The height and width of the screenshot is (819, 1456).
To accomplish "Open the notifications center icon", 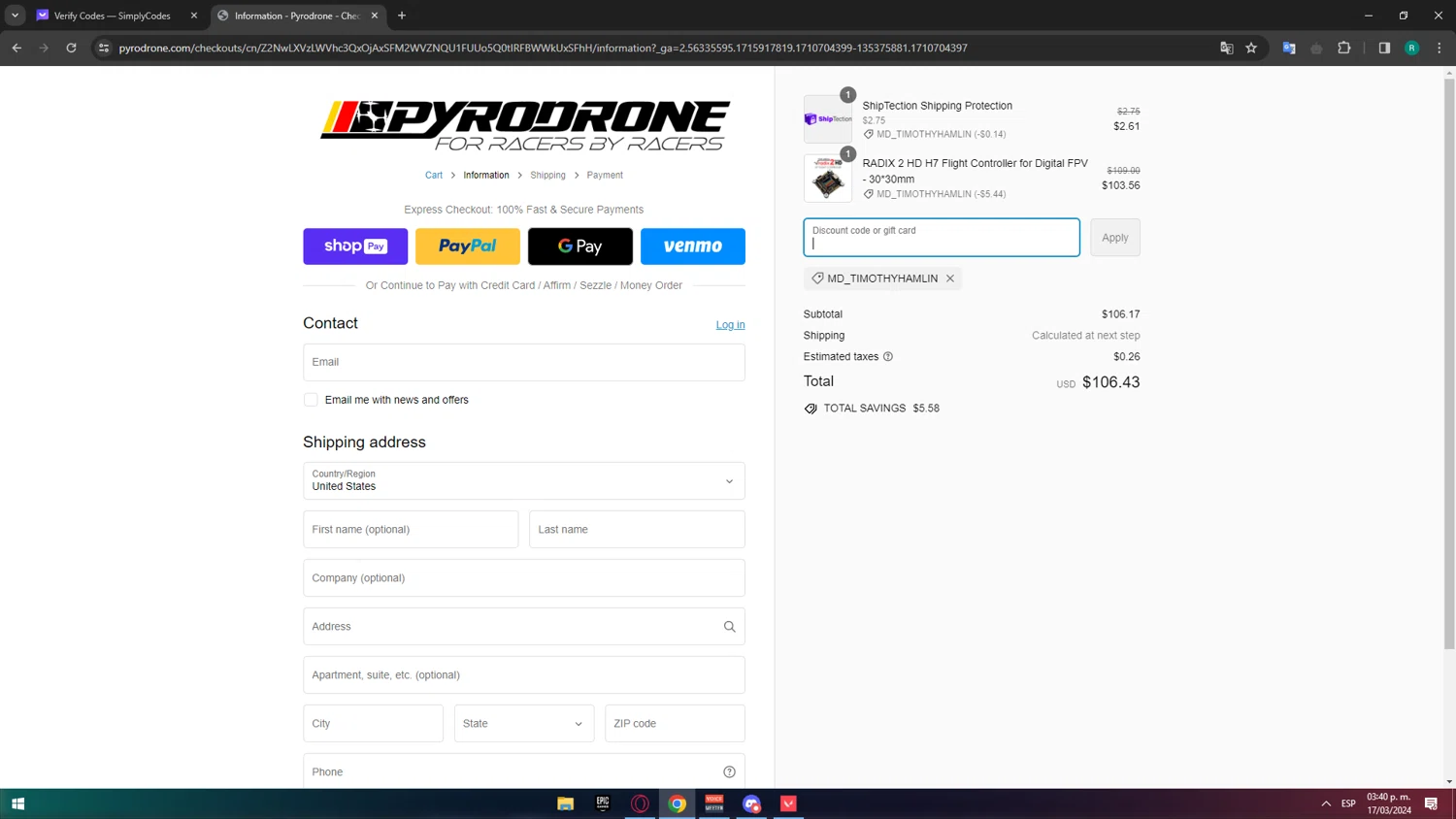I will click(1431, 803).
